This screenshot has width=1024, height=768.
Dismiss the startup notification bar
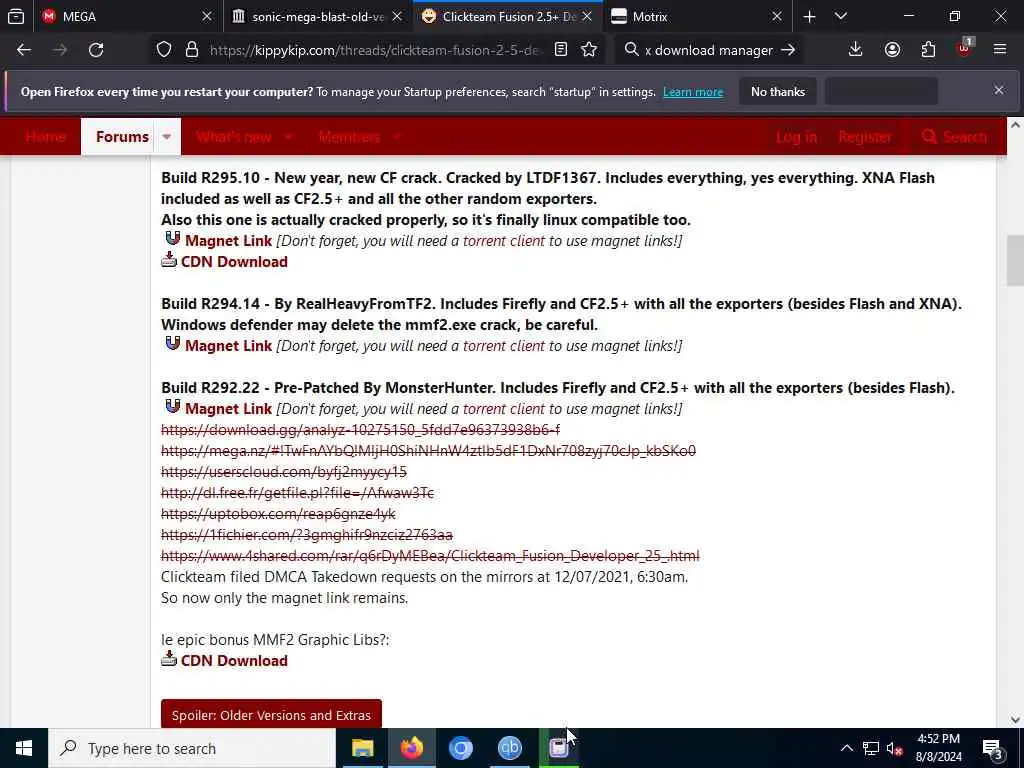coord(999,90)
